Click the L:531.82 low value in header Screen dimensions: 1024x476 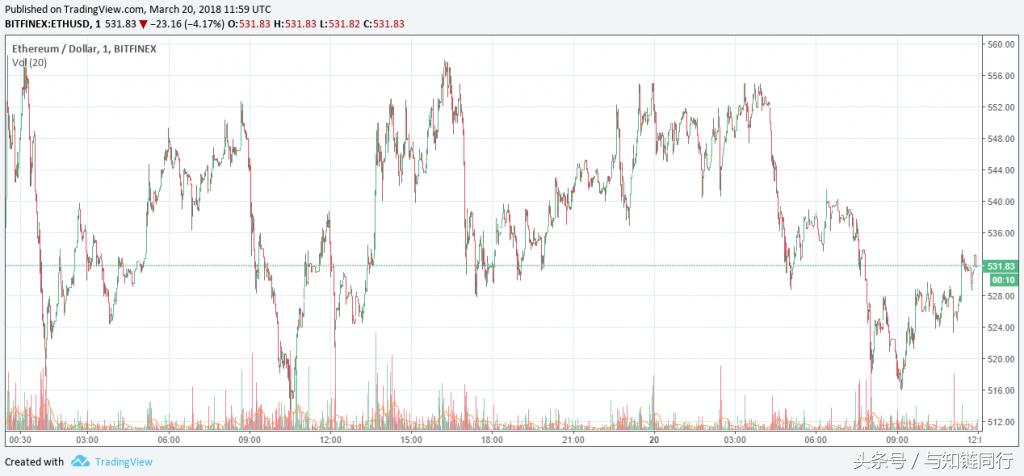[x=342, y=24]
